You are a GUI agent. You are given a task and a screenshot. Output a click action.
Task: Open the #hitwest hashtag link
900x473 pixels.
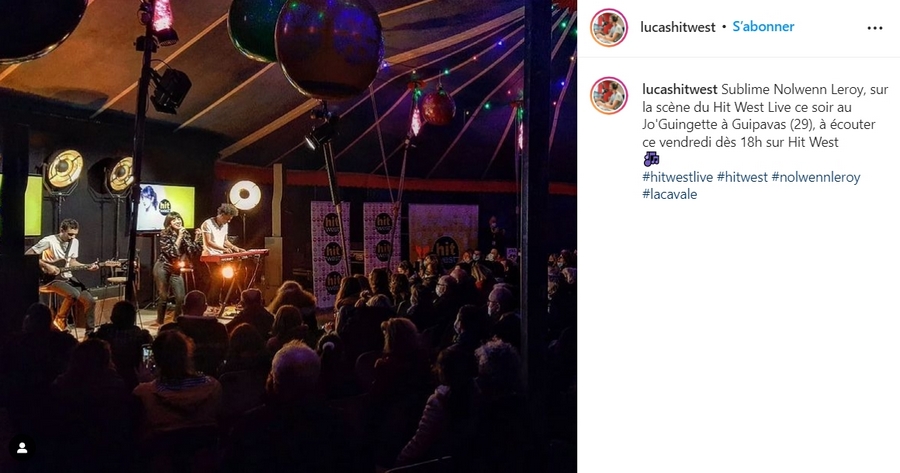[742, 177]
